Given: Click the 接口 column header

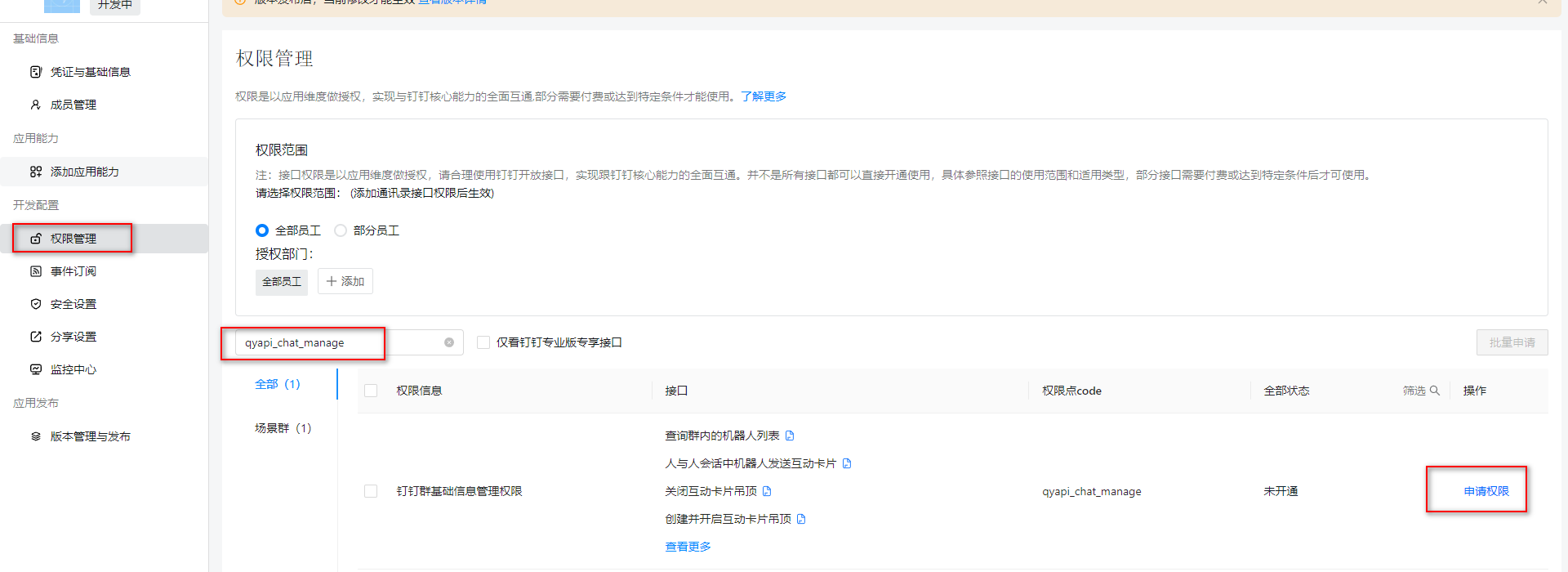Looking at the screenshot, I should coord(676,391).
